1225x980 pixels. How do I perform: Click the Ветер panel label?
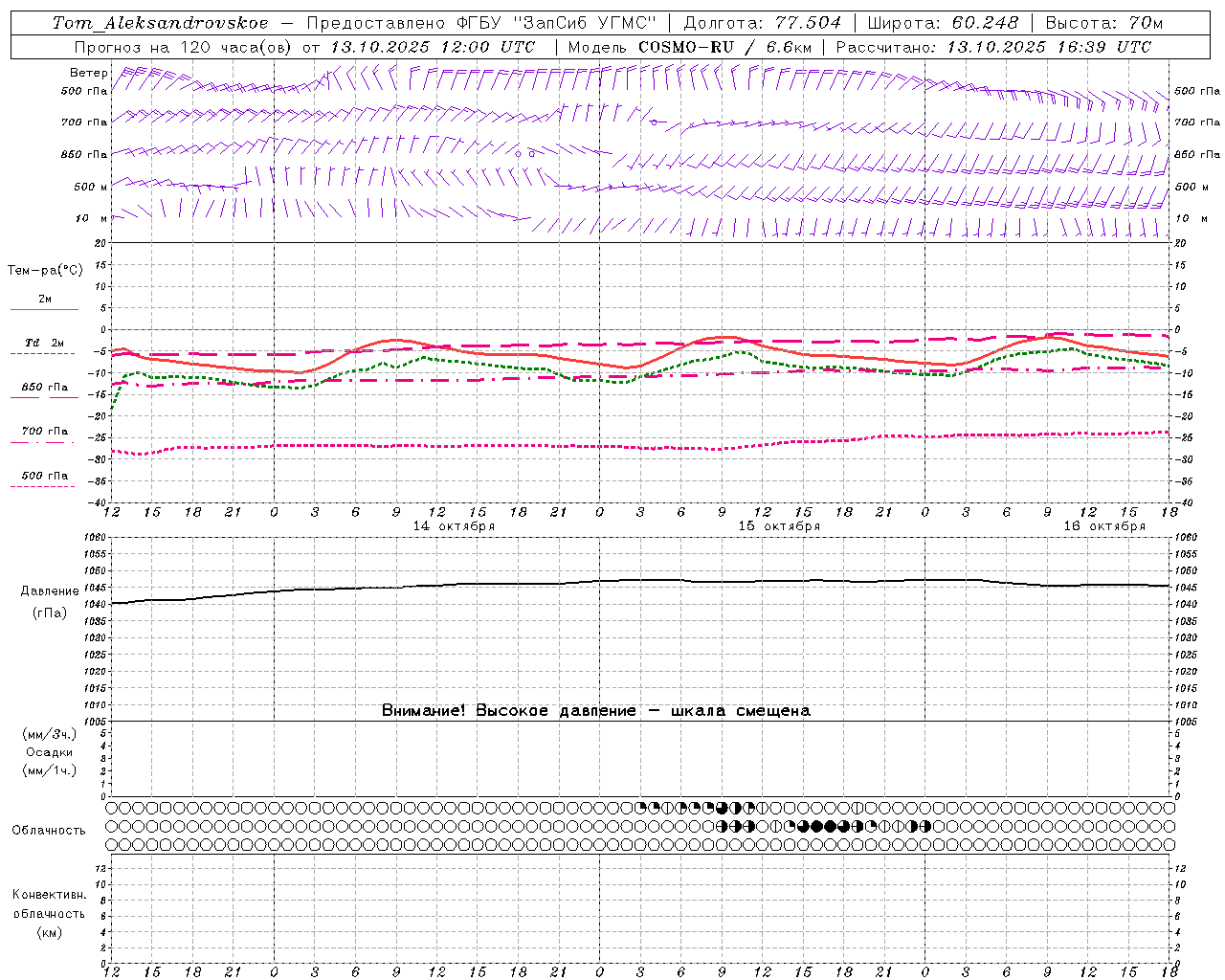pyautogui.click(x=89, y=73)
